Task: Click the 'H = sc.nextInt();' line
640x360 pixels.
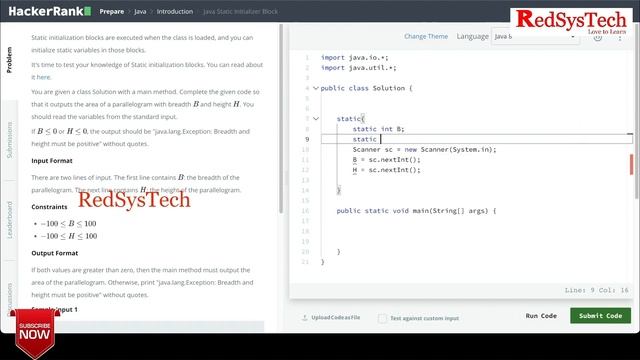Action: (x=387, y=170)
